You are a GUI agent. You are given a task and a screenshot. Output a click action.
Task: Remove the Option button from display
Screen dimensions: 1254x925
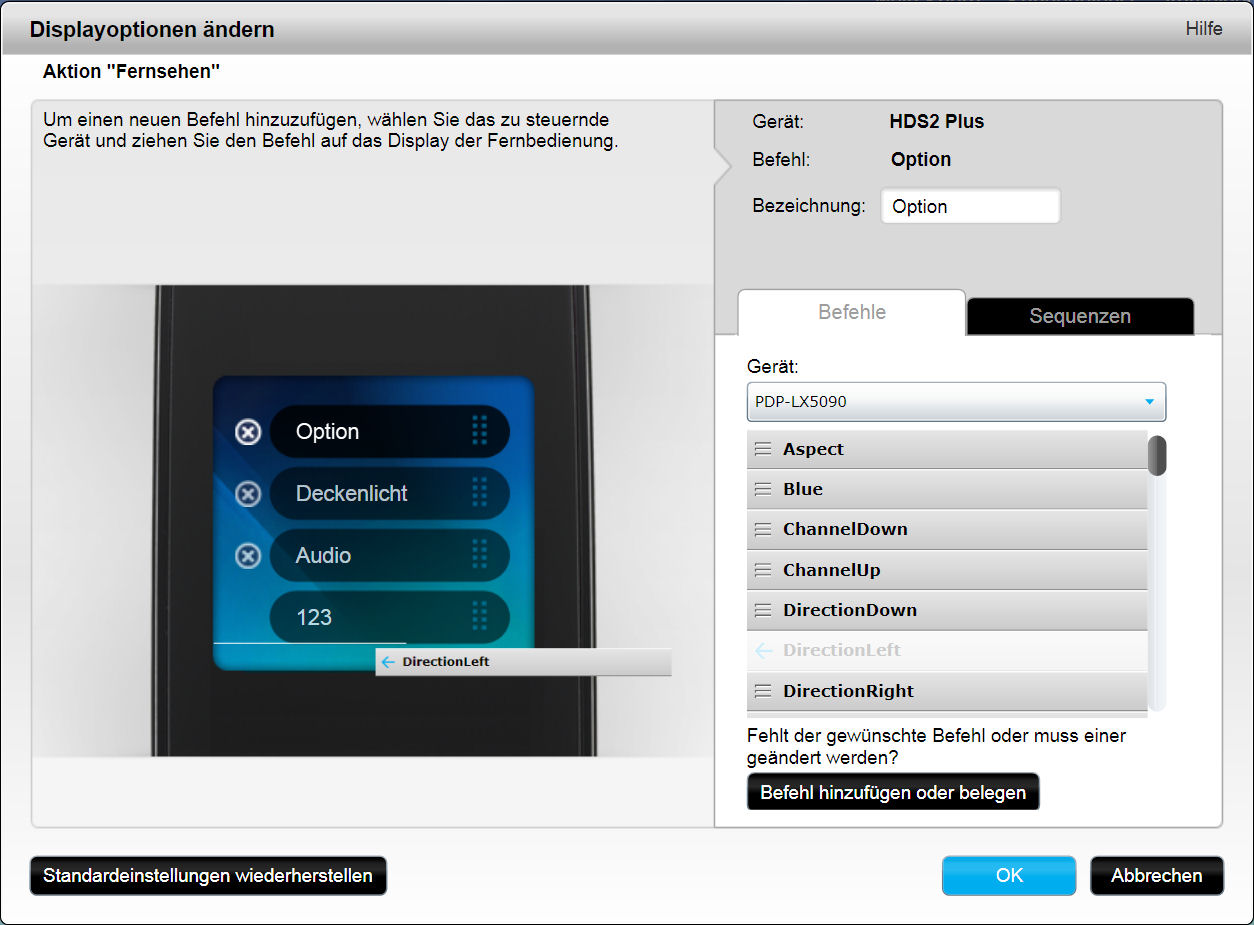point(248,432)
